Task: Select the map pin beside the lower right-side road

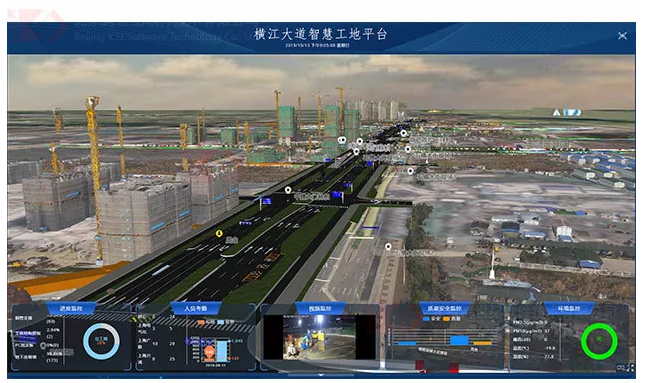Action: click(x=388, y=246)
